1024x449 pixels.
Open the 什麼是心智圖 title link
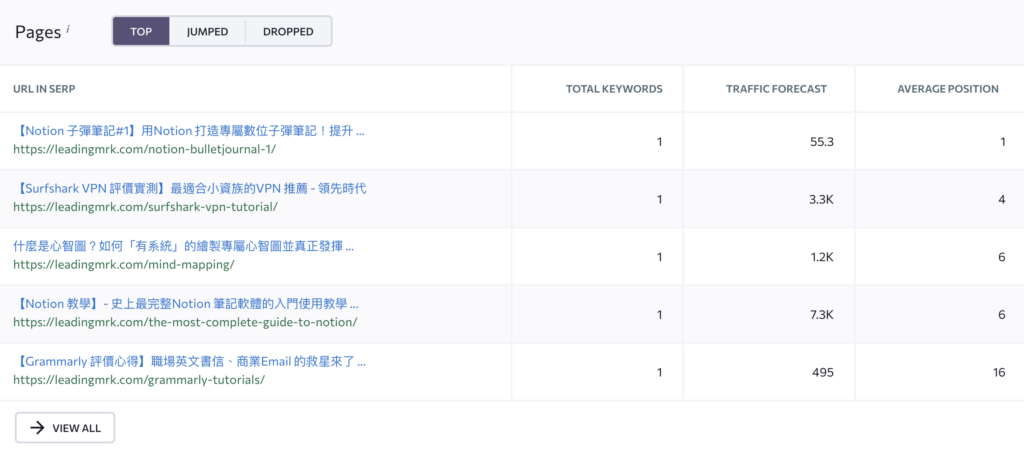(184, 247)
